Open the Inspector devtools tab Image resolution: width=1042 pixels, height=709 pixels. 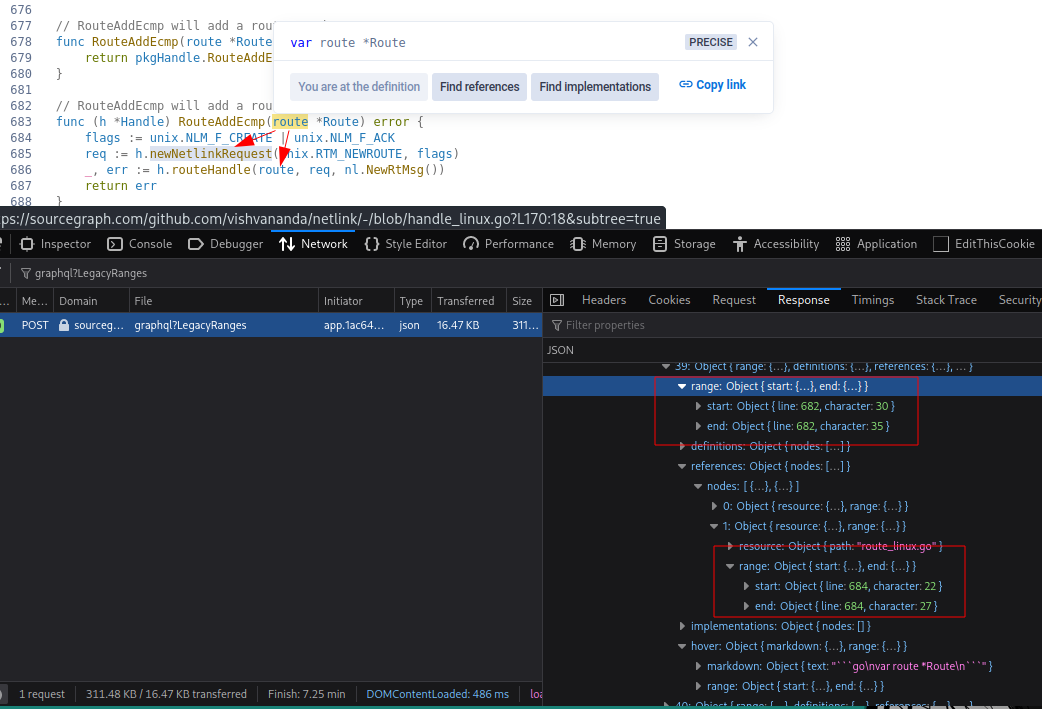(x=56, y=244)
